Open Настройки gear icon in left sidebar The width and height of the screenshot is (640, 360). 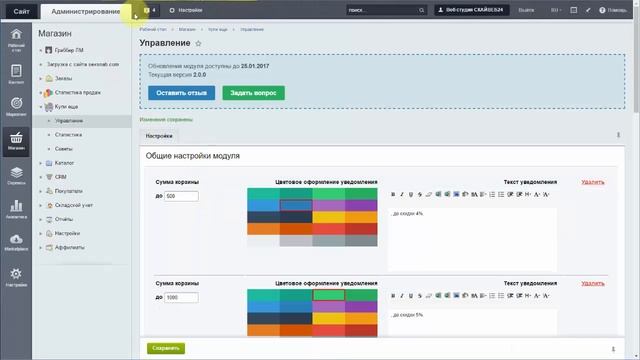16,277
